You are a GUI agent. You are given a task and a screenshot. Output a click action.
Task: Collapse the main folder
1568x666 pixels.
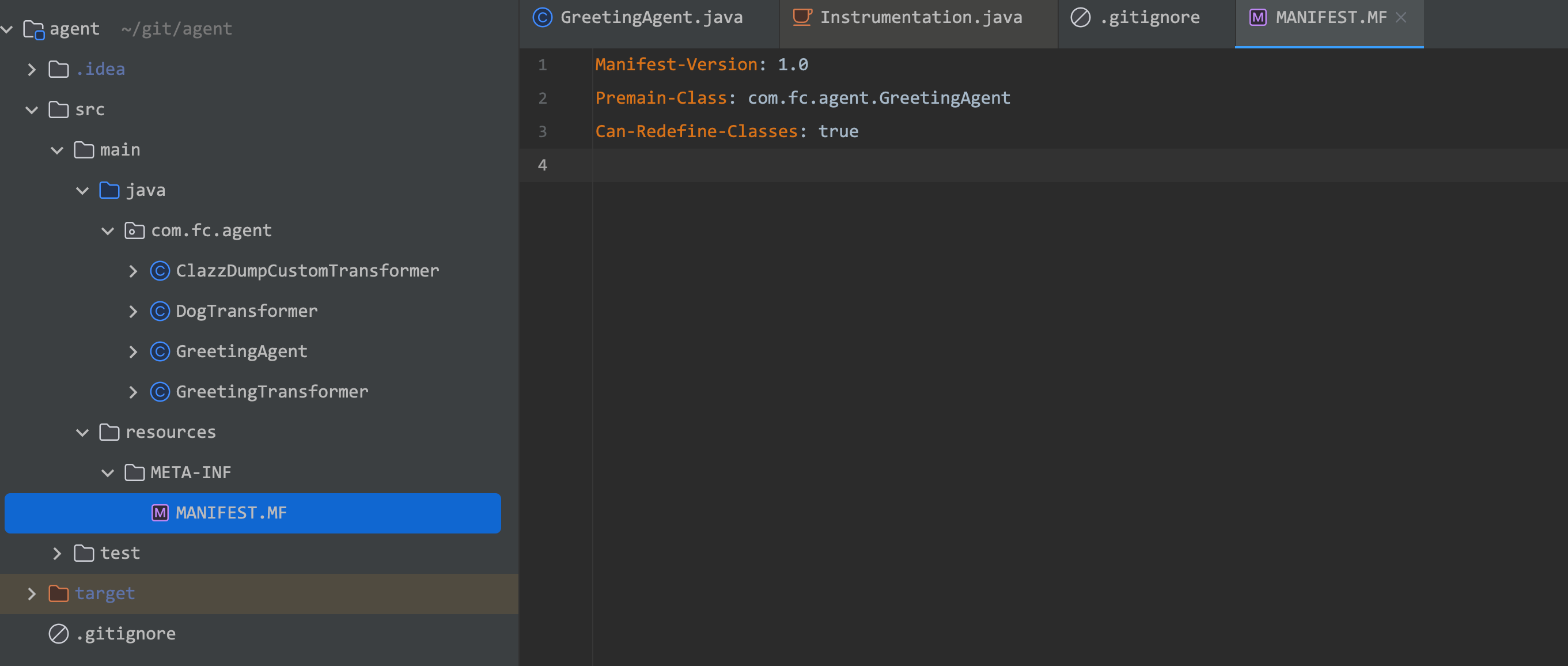pos(57,150)
